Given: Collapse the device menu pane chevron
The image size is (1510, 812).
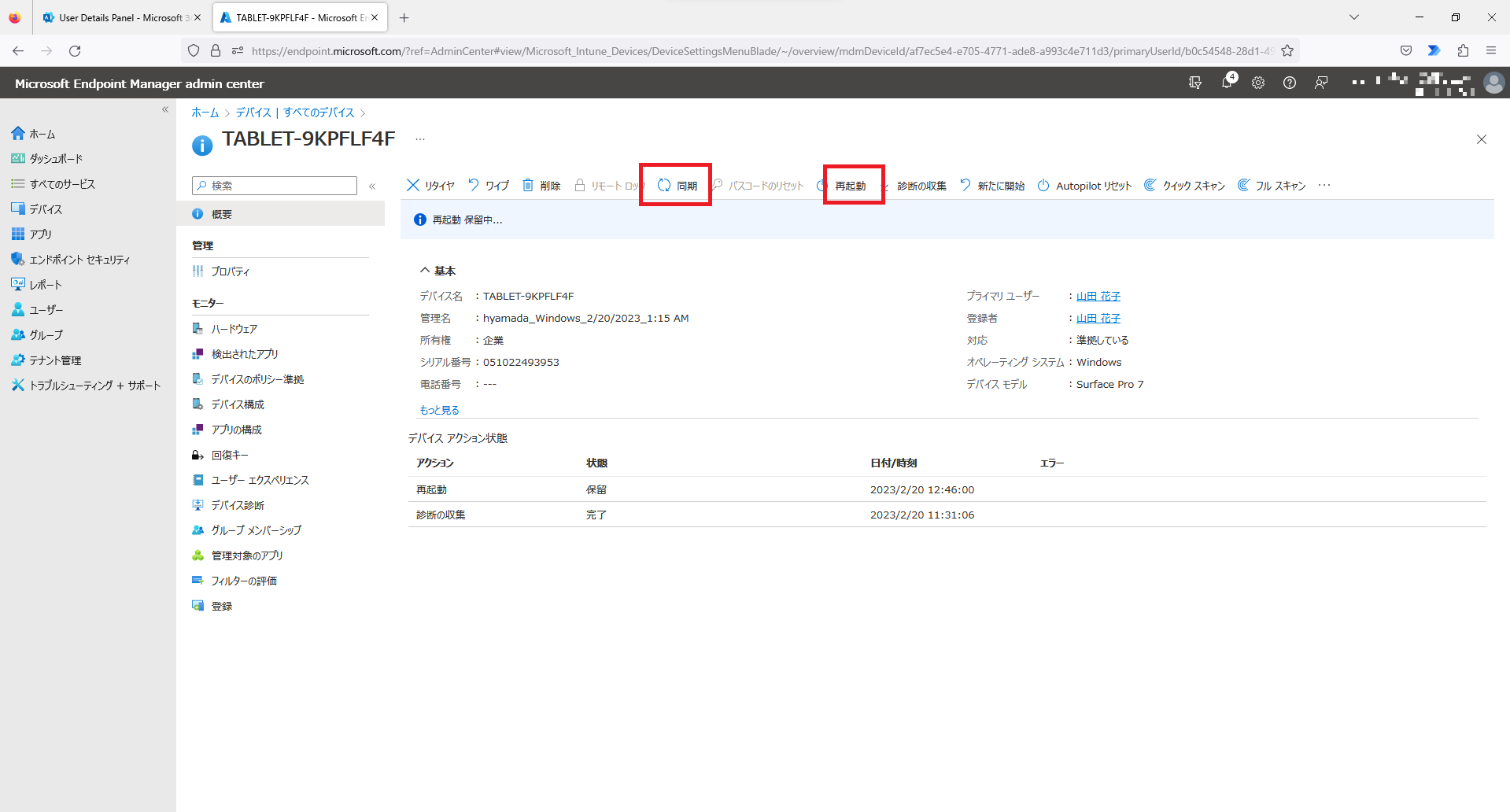Looking at the screenshot, I should click(x=372, y=186).
